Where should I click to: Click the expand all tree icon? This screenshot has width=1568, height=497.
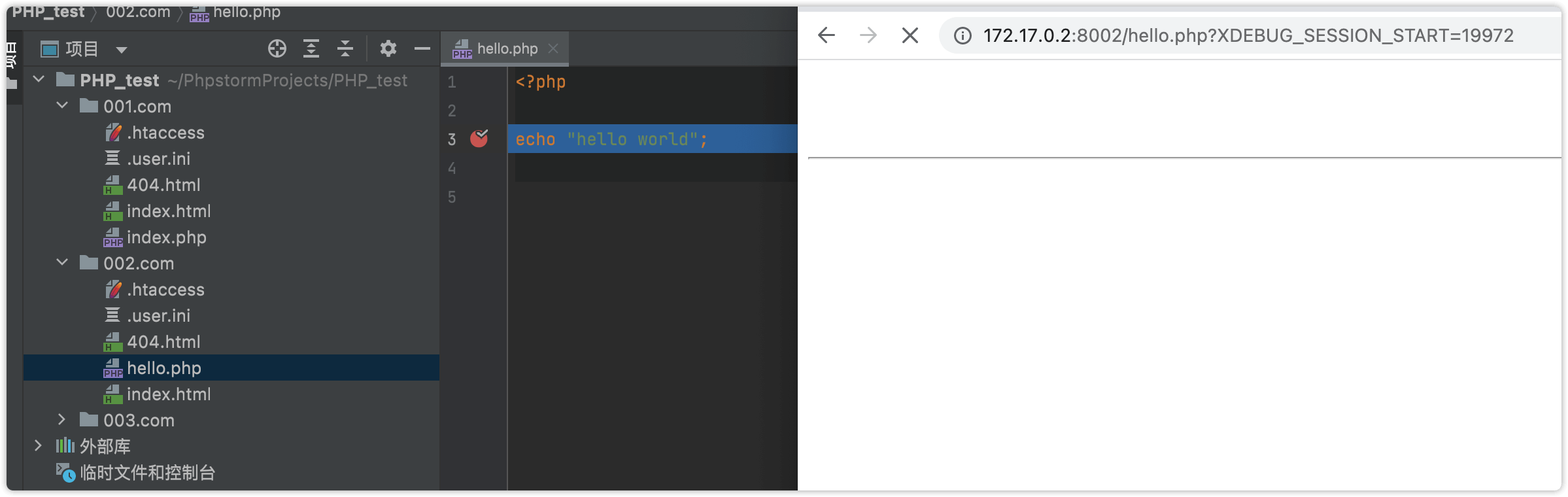coord(311,48)
